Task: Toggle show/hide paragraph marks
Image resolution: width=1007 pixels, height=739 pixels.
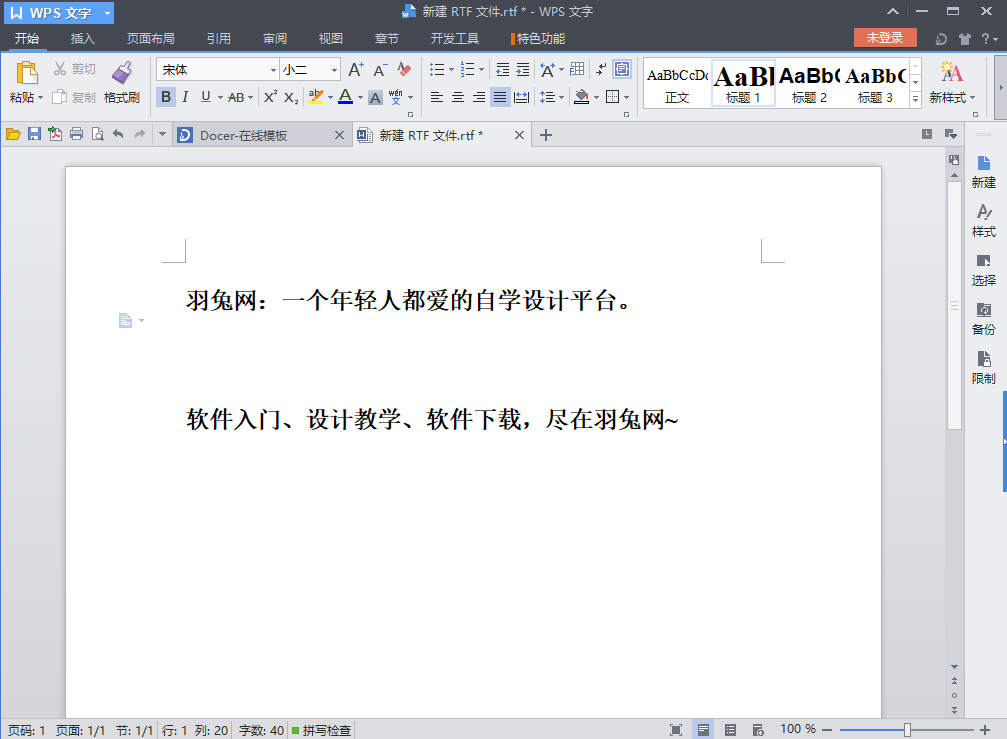Action: [600, 69]
